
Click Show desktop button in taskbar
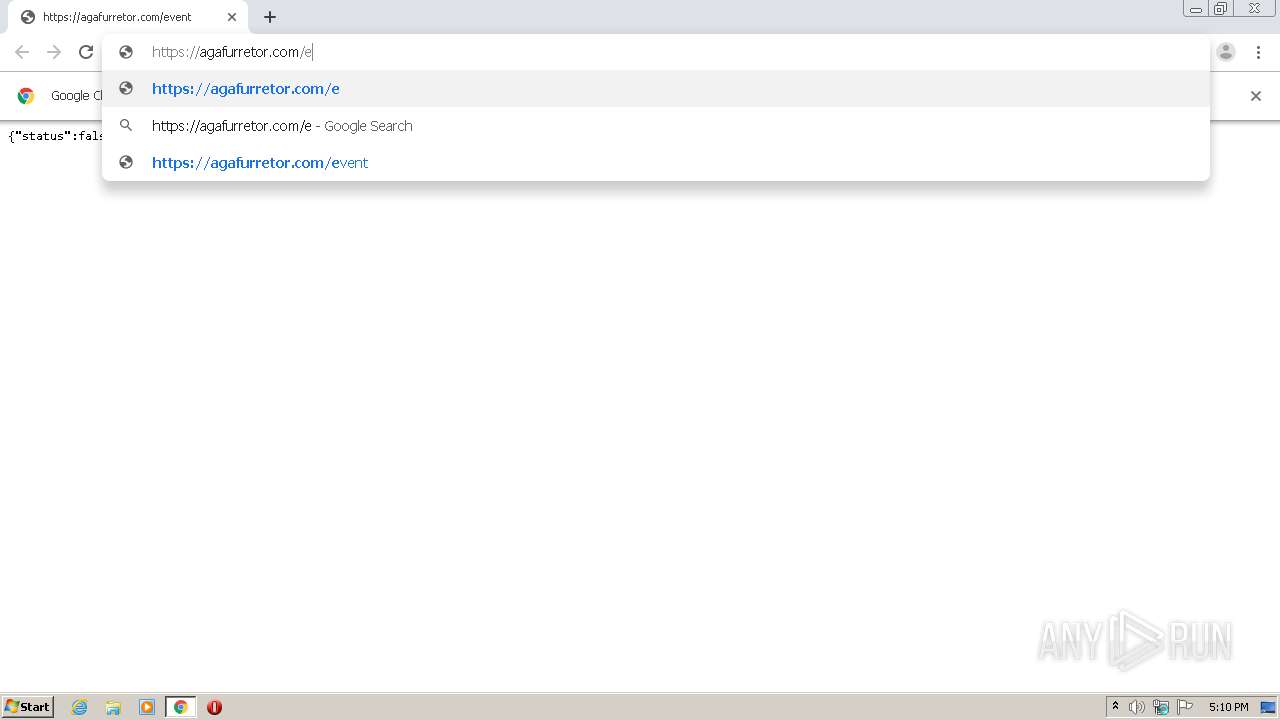click(x=1268, y=707)
